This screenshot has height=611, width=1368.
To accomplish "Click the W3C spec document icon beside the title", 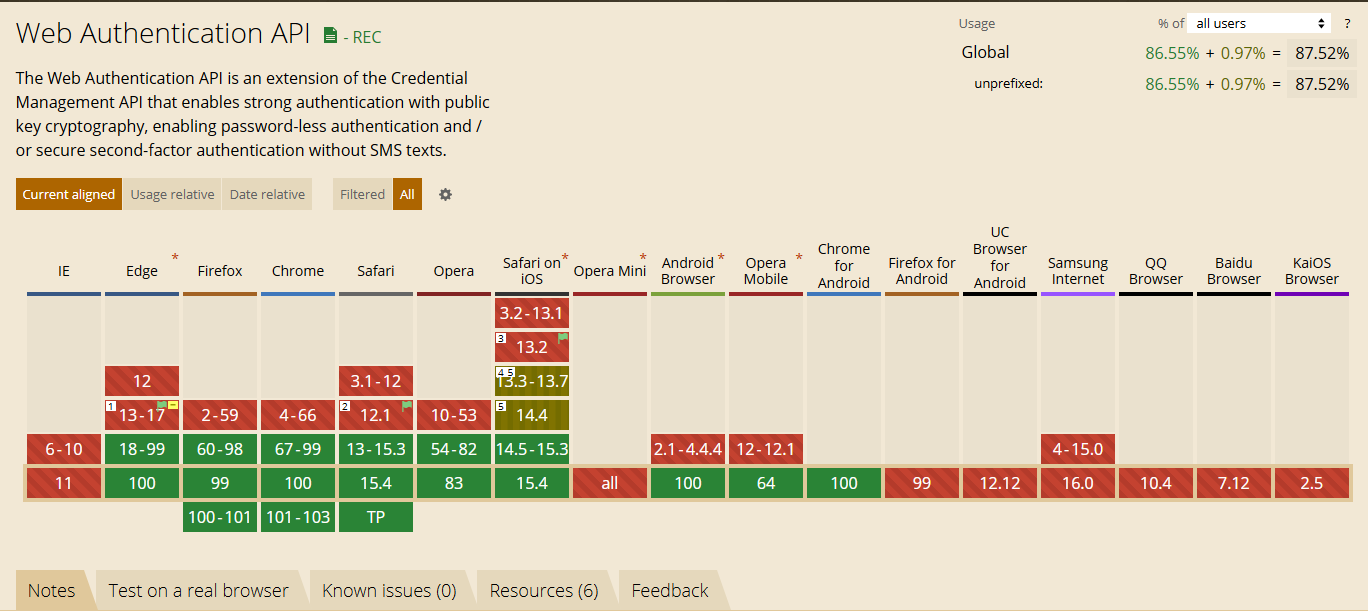I will point(330,36).
